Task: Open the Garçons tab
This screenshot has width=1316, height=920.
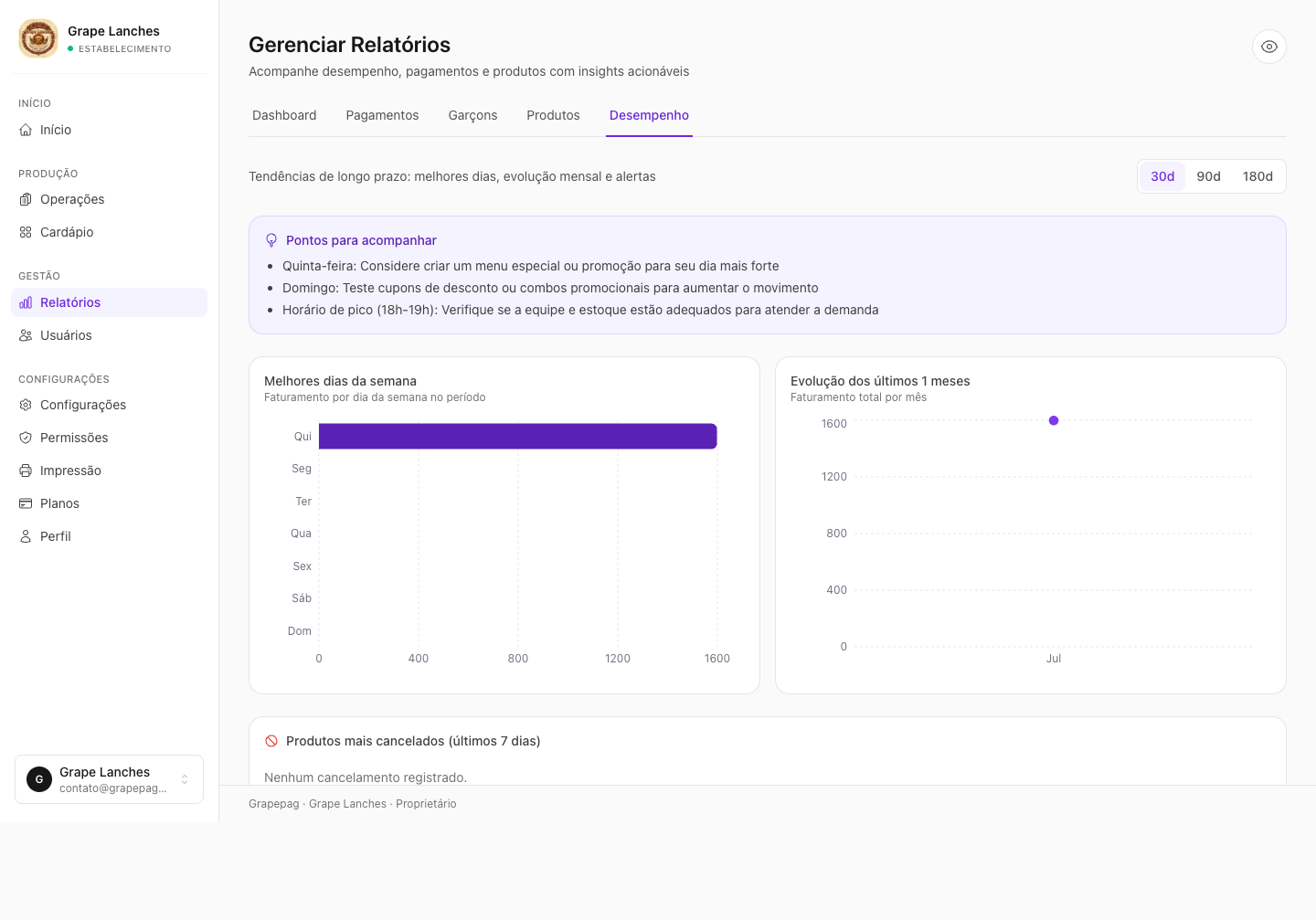Action: click(472, 115)
